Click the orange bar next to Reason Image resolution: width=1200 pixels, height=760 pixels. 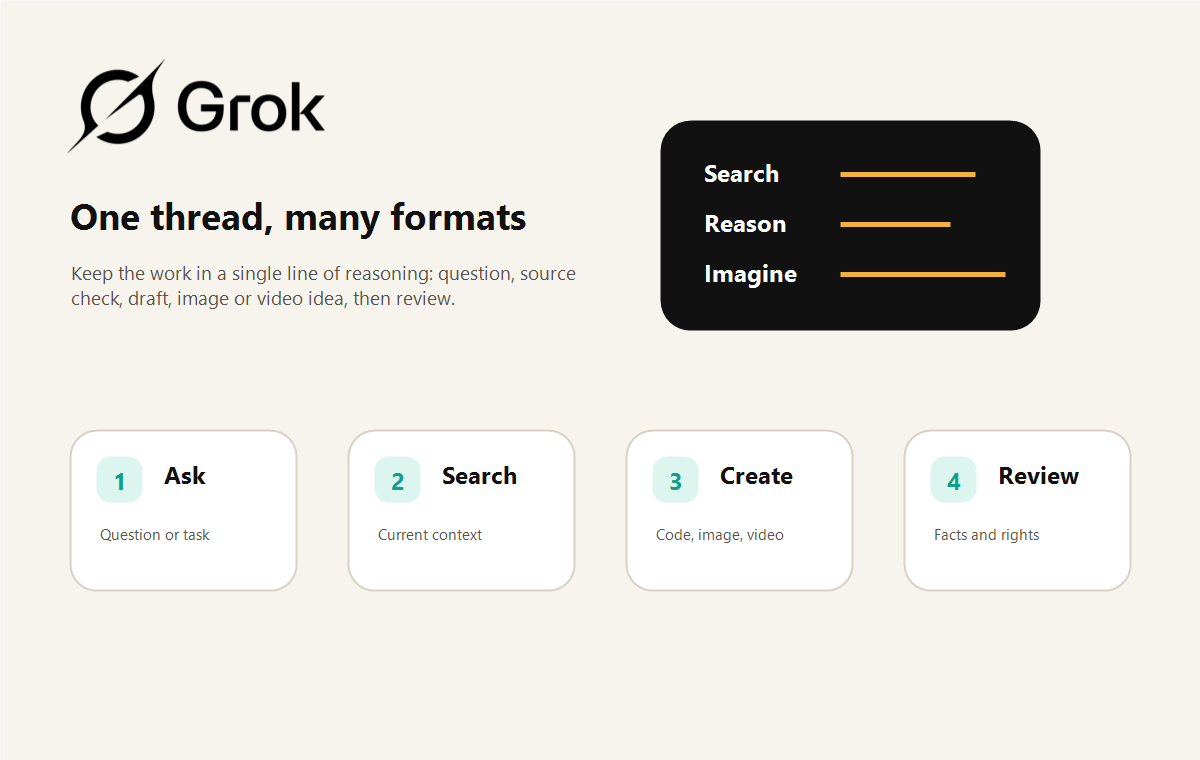click(895, 224)
